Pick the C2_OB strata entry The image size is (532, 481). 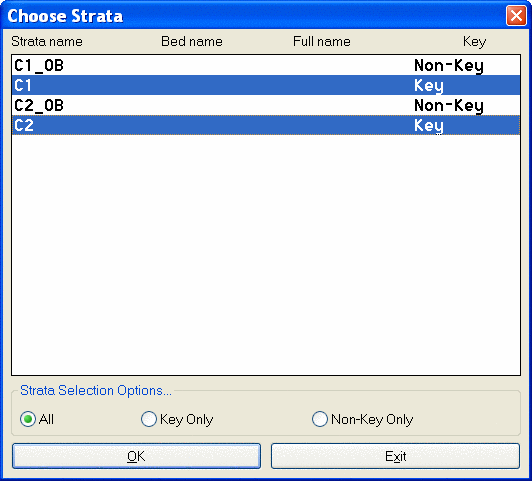(266, 105)
